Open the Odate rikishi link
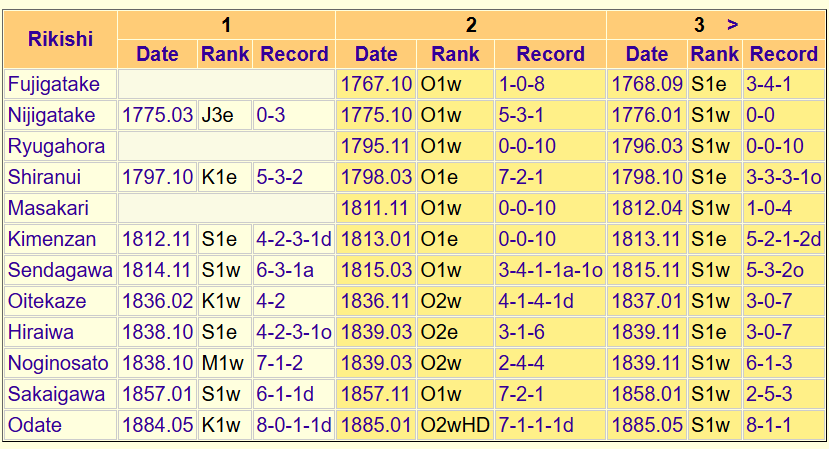 click(35, 425)
